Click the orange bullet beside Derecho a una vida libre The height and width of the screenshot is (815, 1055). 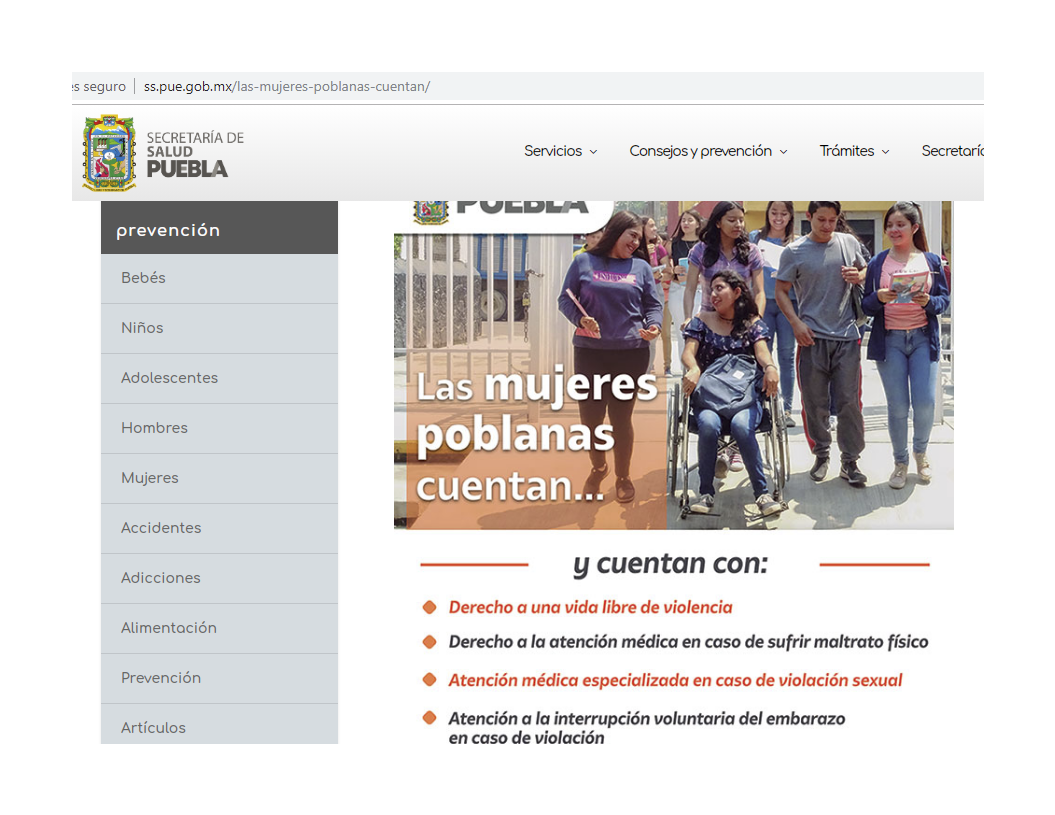point(430,607)
